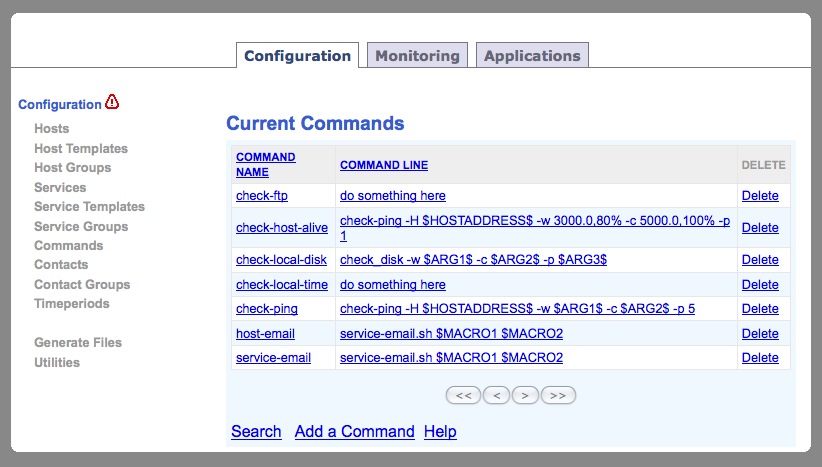Delete the check-ftp command

[760, 196]
